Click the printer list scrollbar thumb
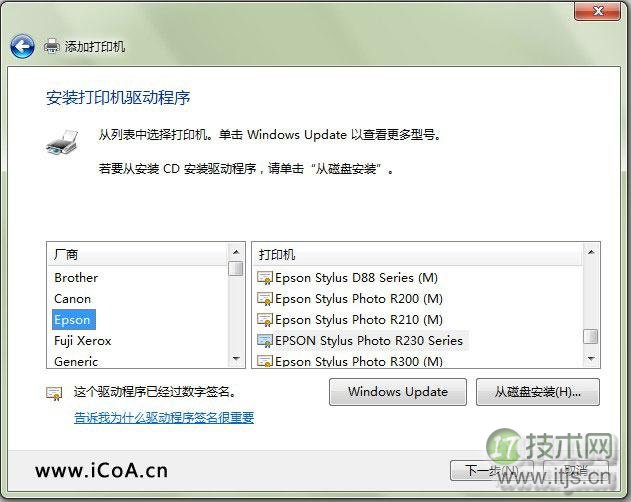 coord(591,337)
